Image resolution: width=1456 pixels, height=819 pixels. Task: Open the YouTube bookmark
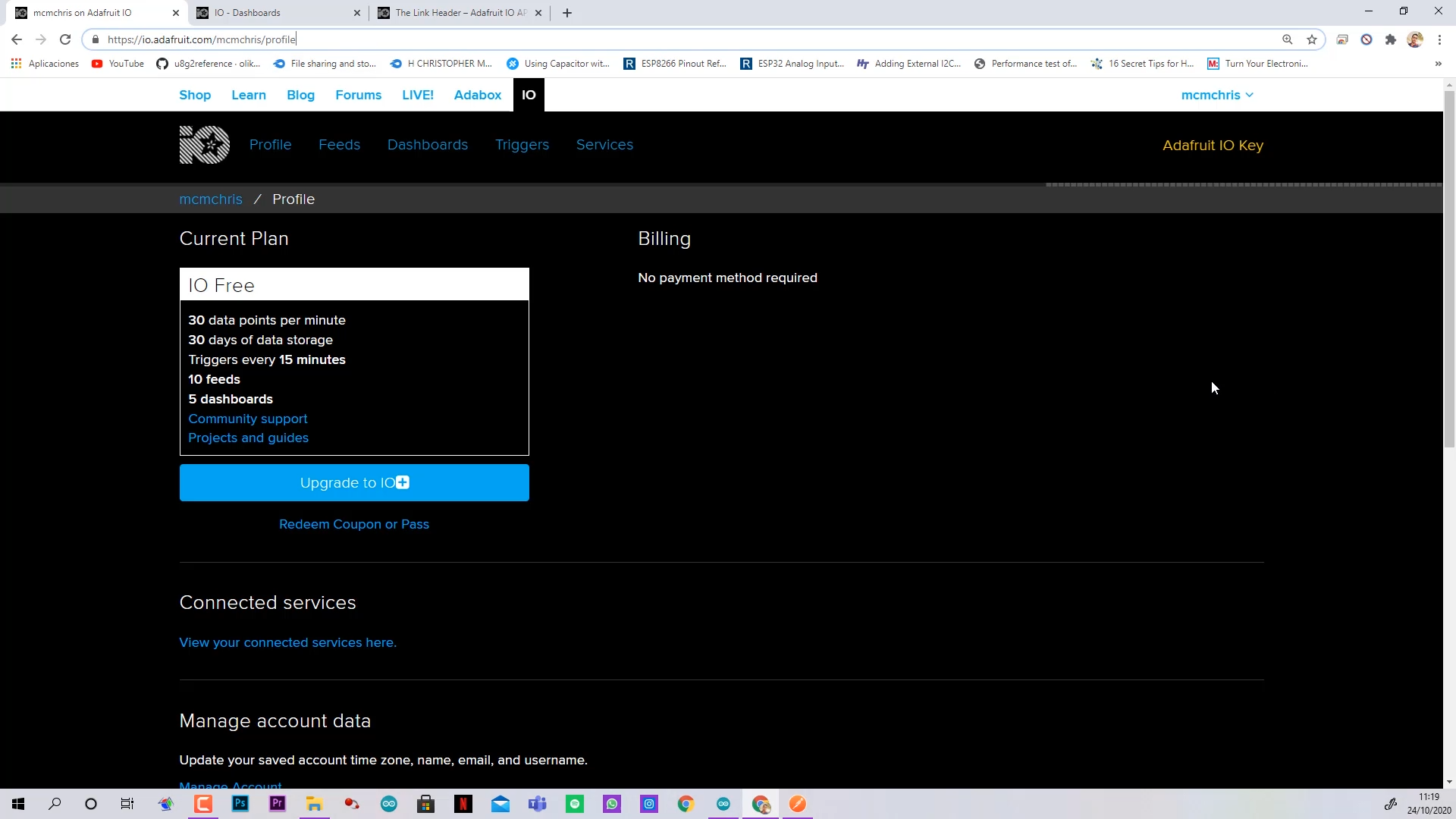tap(118, 64)
